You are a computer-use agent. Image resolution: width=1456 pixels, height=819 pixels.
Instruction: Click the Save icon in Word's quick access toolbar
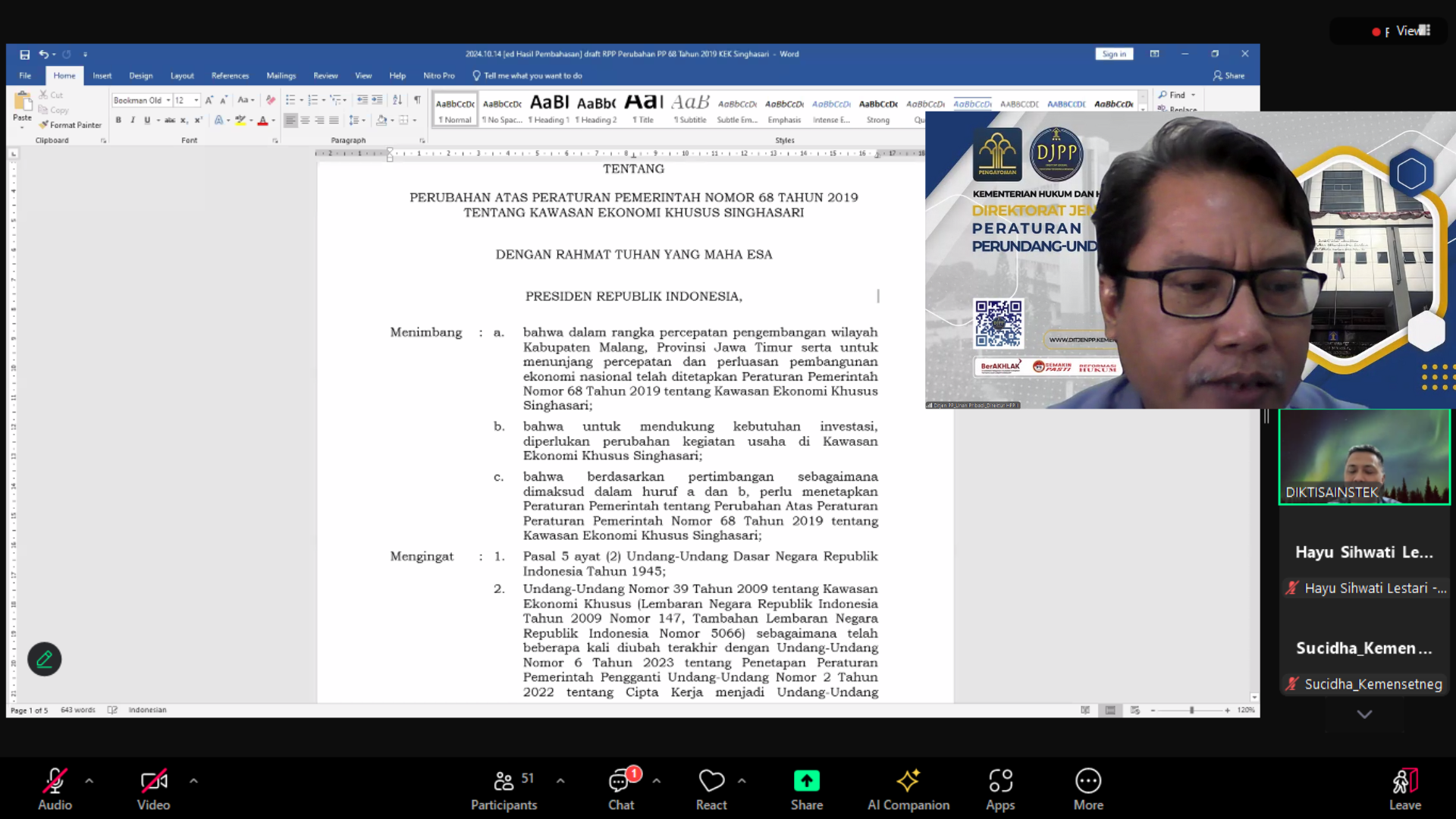[24, 55]
